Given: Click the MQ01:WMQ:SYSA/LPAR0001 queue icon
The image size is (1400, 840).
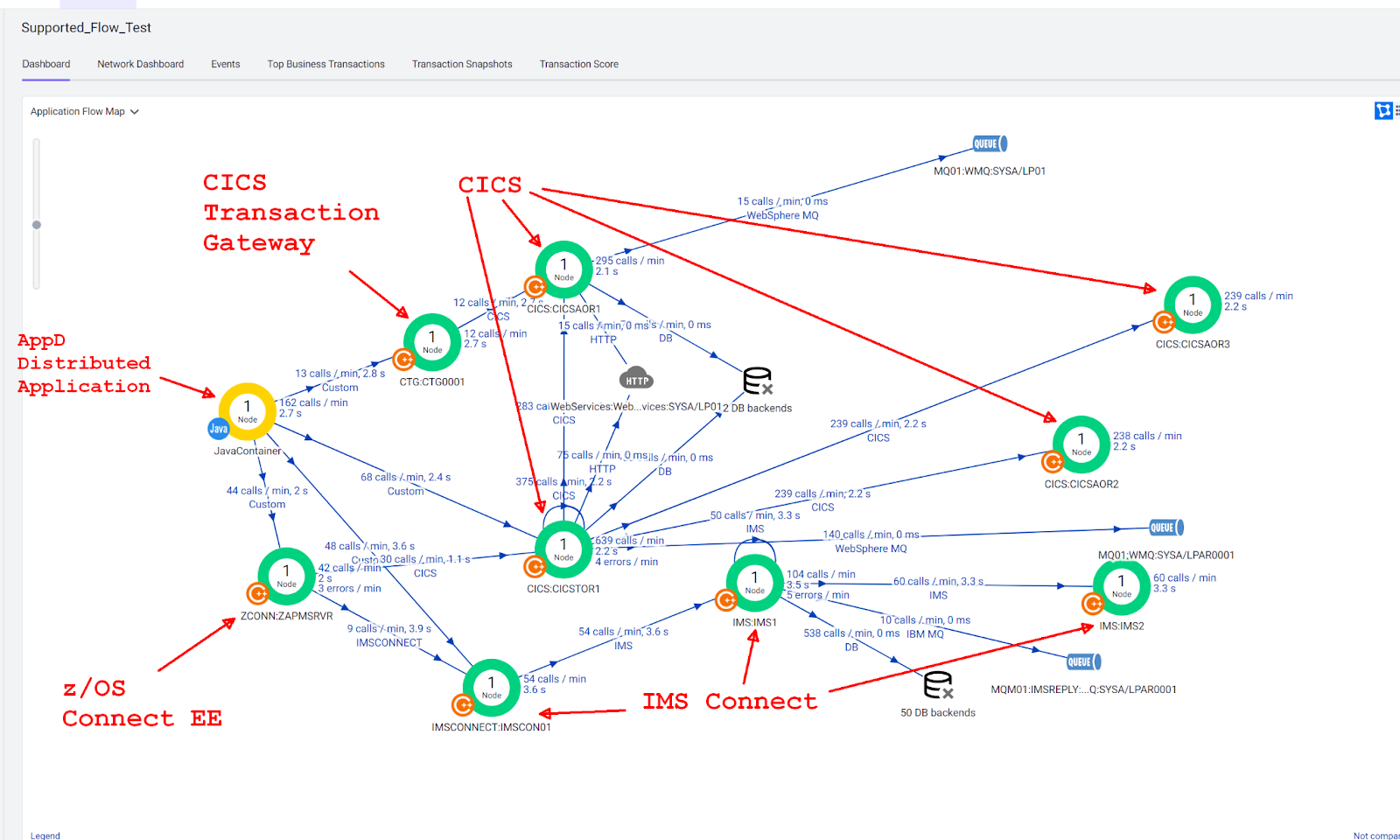Looking at the screenshot, I should click(x=1165, y=528).
